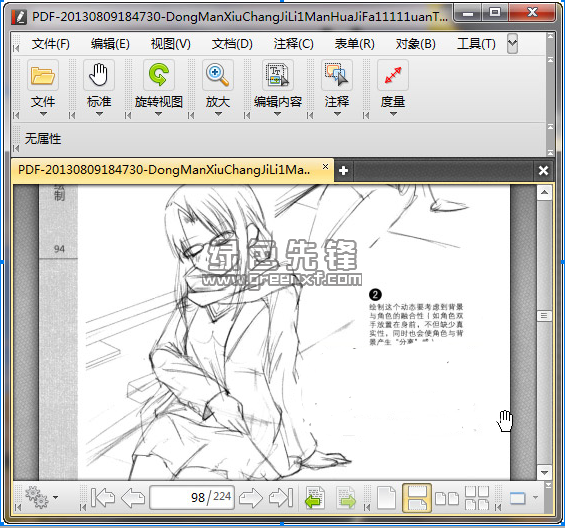Close all tabs with the X button
This screenshot has height=528, width=565.
543,170
